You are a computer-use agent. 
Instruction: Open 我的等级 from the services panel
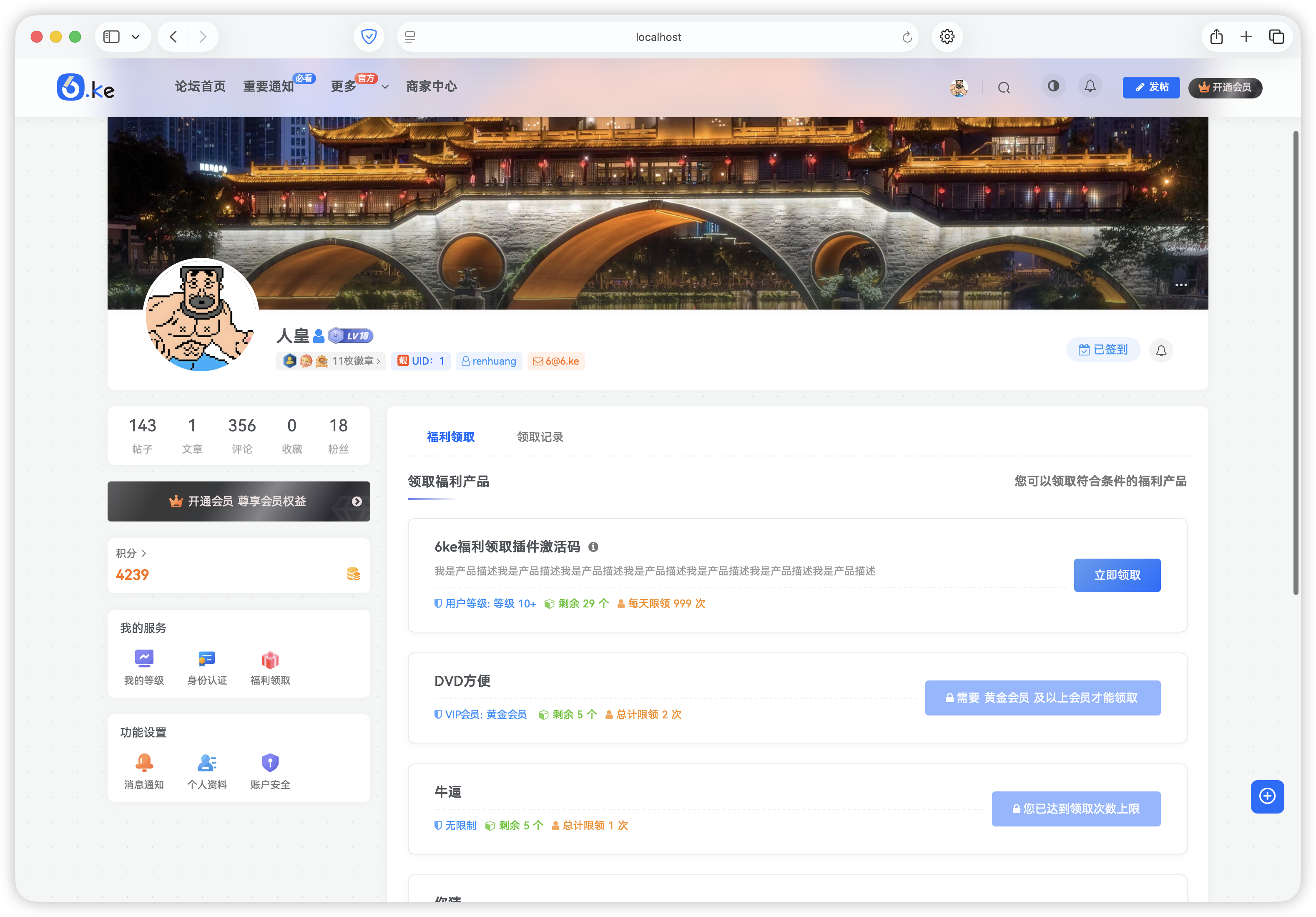pos(144,658)
